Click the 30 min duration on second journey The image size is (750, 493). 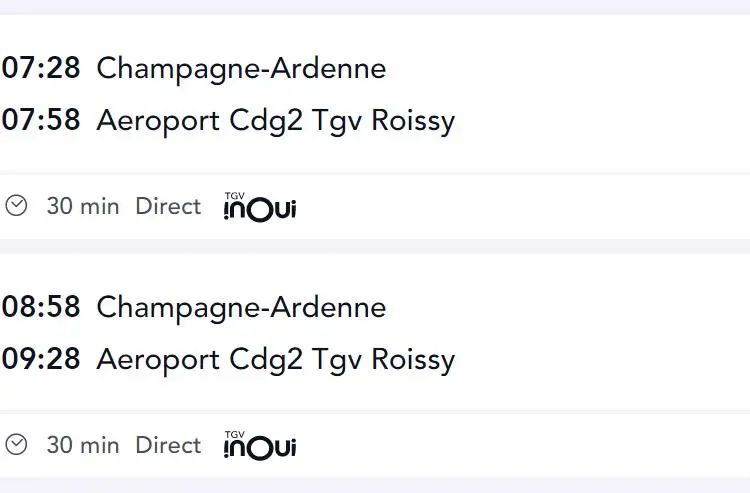point(83,445)
